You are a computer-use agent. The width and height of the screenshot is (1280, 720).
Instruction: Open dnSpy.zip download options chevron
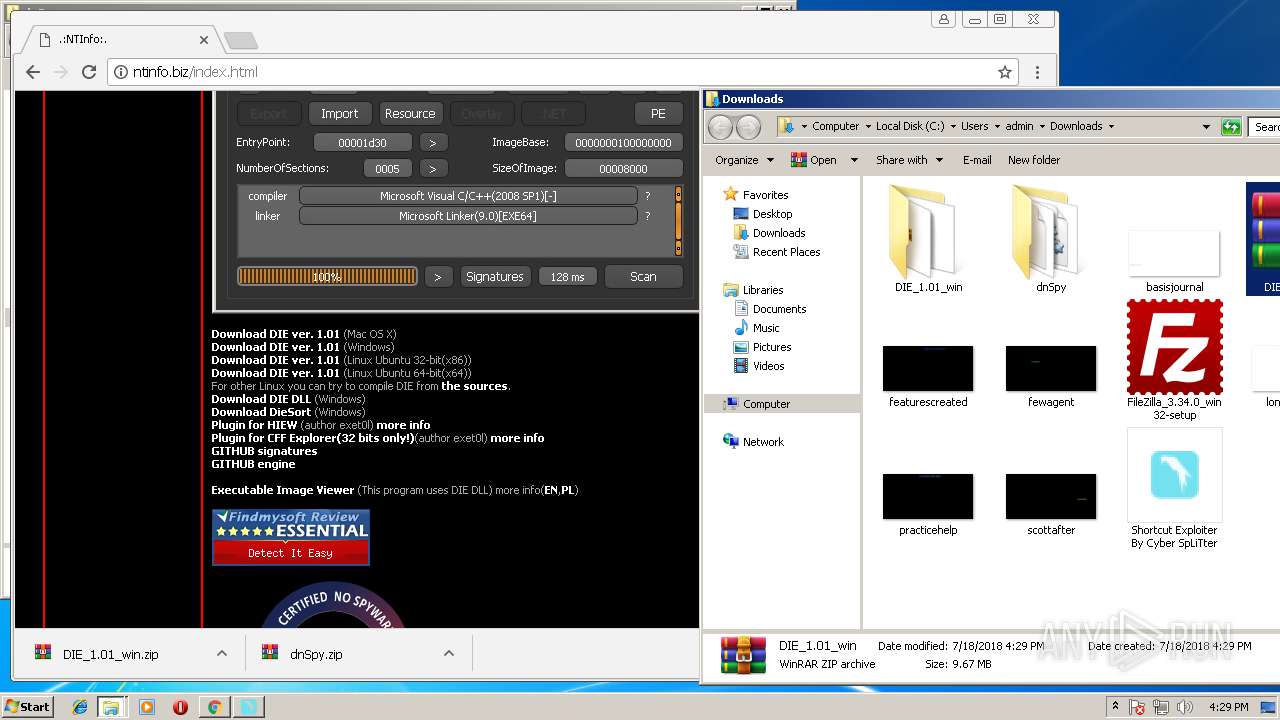(x=448, y=653)
